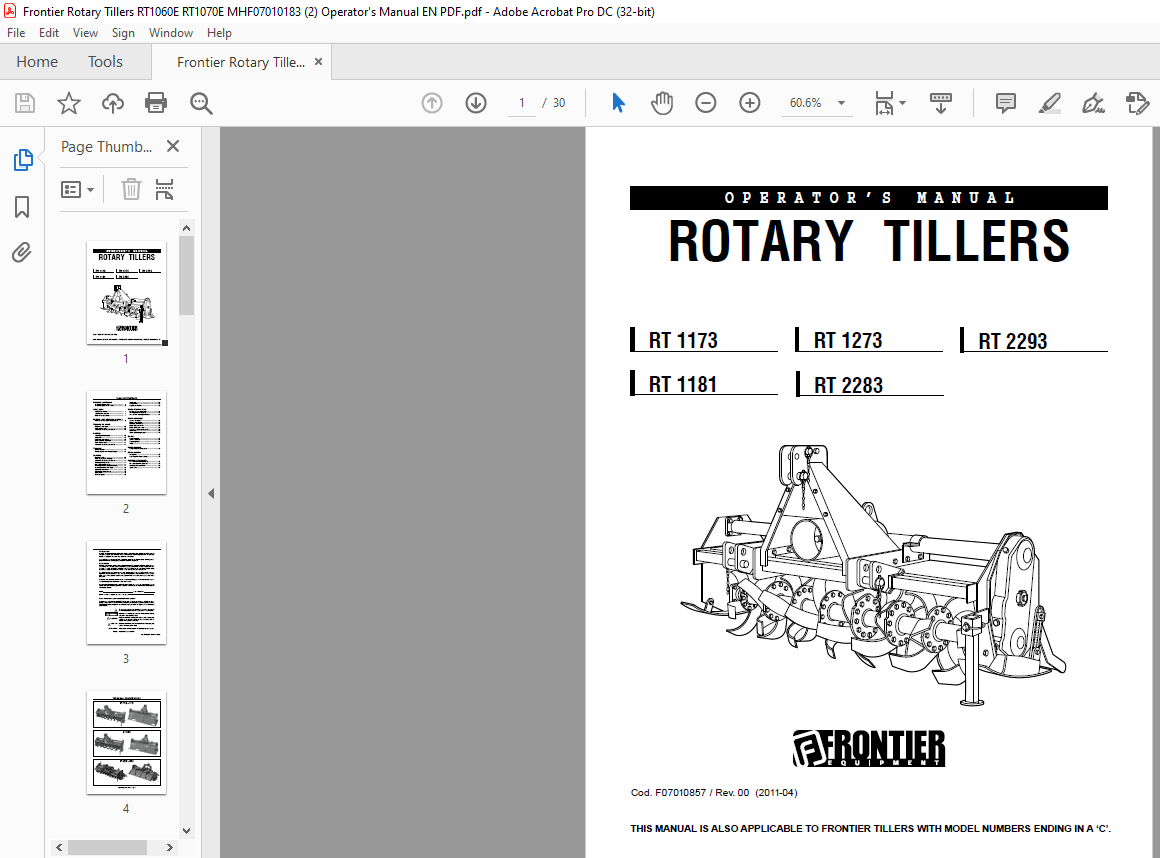Open the Bookmarks panel icon
The height and width of the screenshot is (858, 1160).
point(22,206)
